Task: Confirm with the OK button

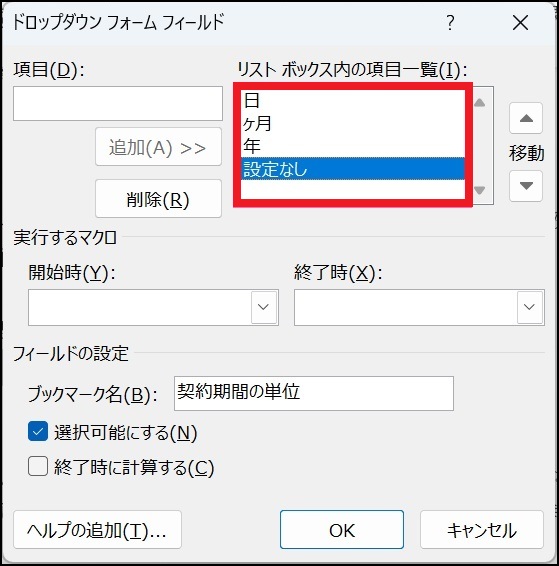Action: pos(342,530)
